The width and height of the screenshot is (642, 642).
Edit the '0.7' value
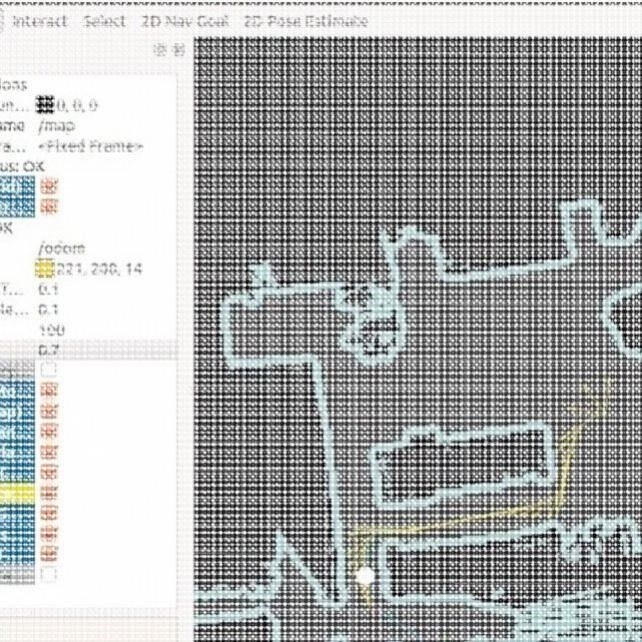point(49,350)
